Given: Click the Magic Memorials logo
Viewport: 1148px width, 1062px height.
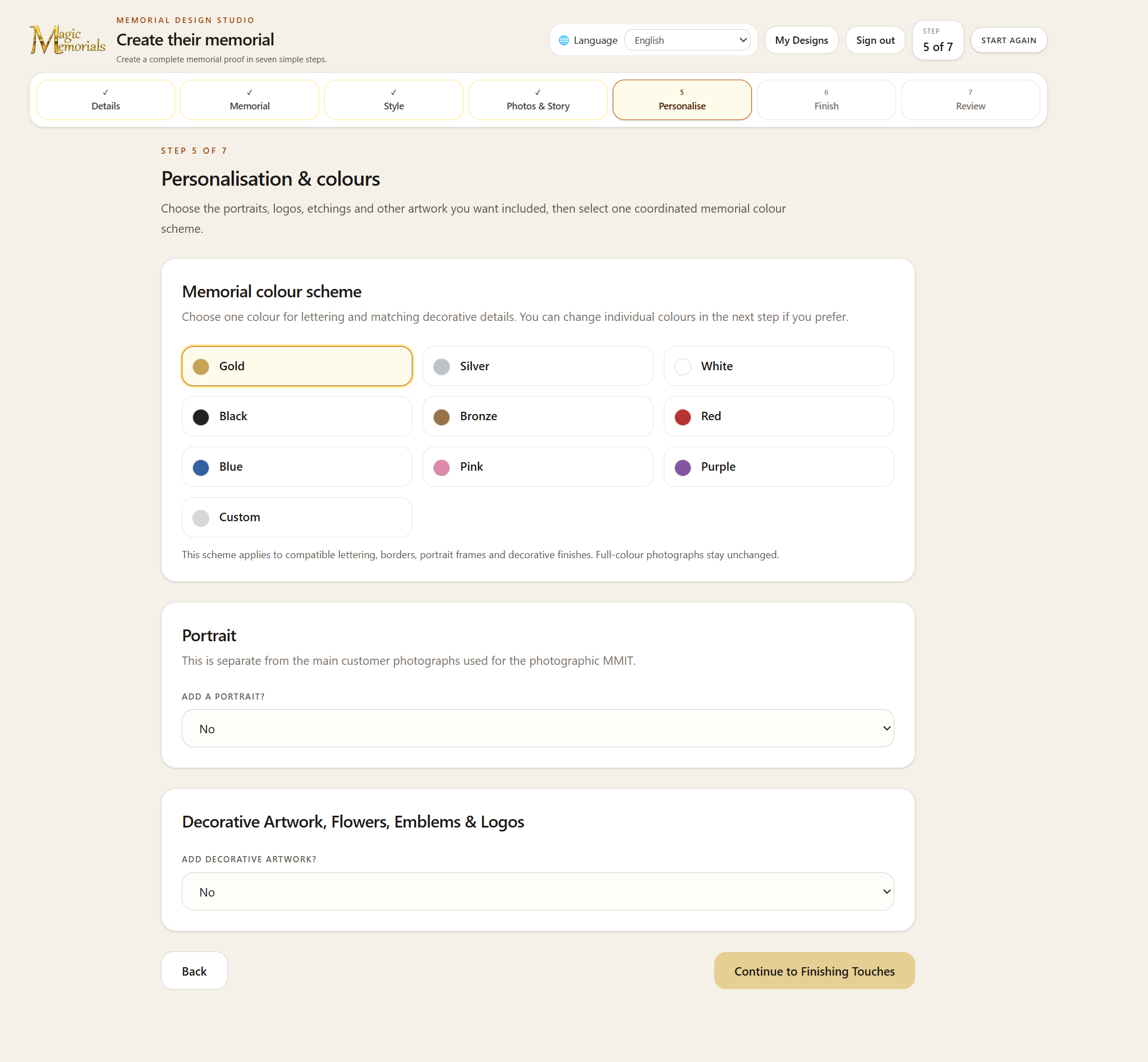Looking at the screenshot, I should 67,40.
